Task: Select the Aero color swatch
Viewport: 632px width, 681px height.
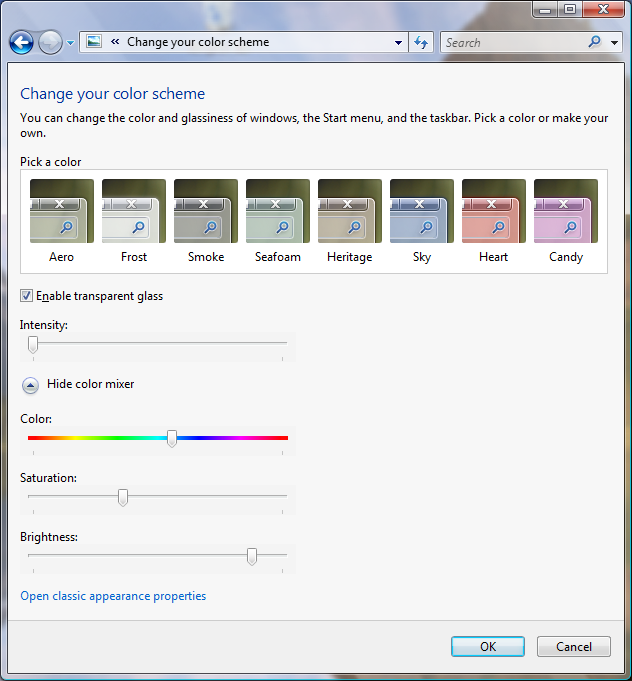Action: [x=62, y=211]
